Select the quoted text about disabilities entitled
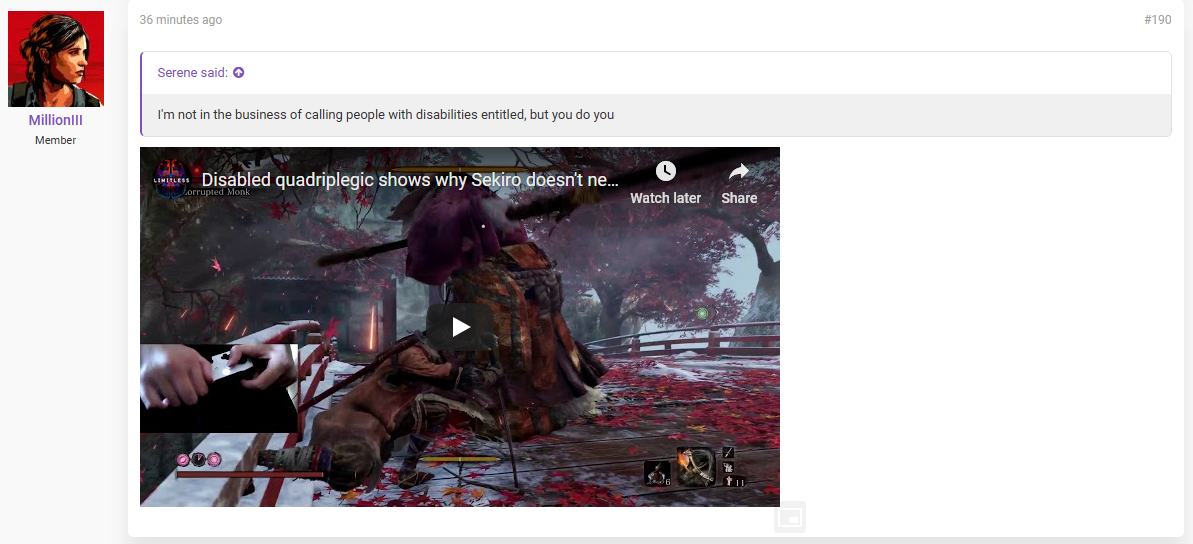Image resolution: width=1193 pixels, height=544 pixels. pyautogui.click(x=386, y=115)
